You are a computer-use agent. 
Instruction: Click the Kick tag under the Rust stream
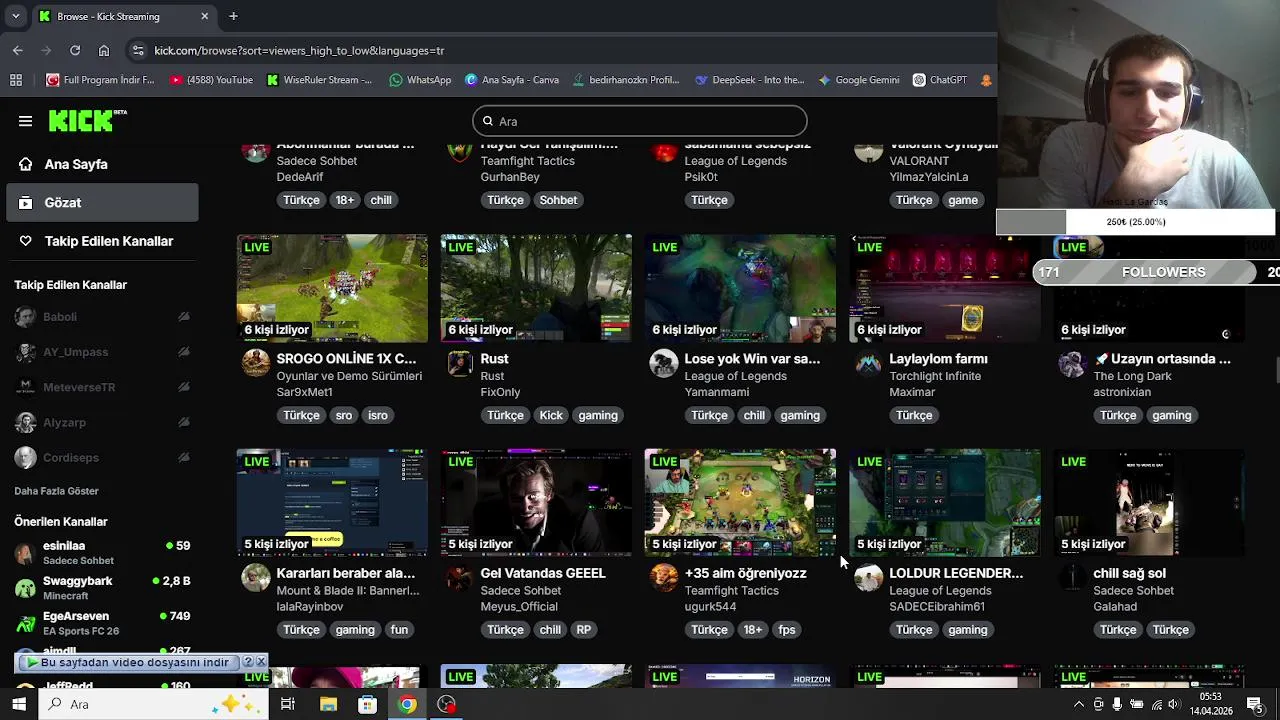(x=551, y=415)
